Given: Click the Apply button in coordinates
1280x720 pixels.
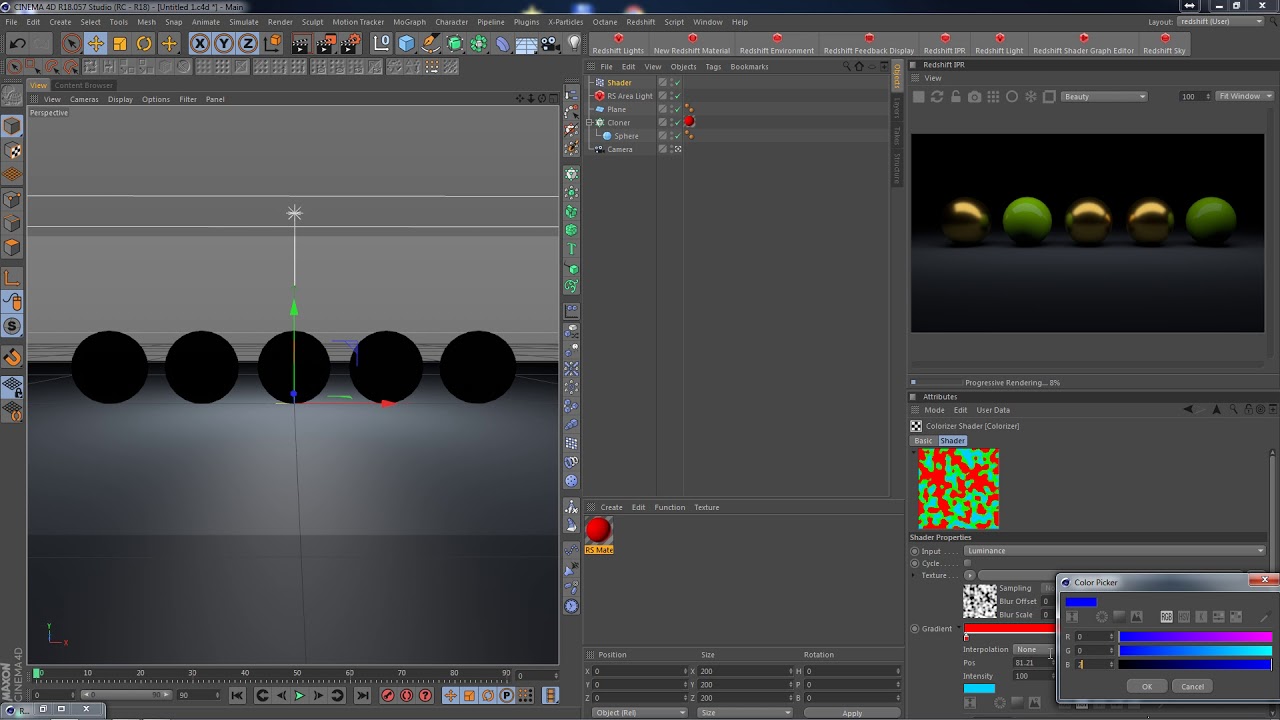Looking at the screenshot, I should (852, 713).
